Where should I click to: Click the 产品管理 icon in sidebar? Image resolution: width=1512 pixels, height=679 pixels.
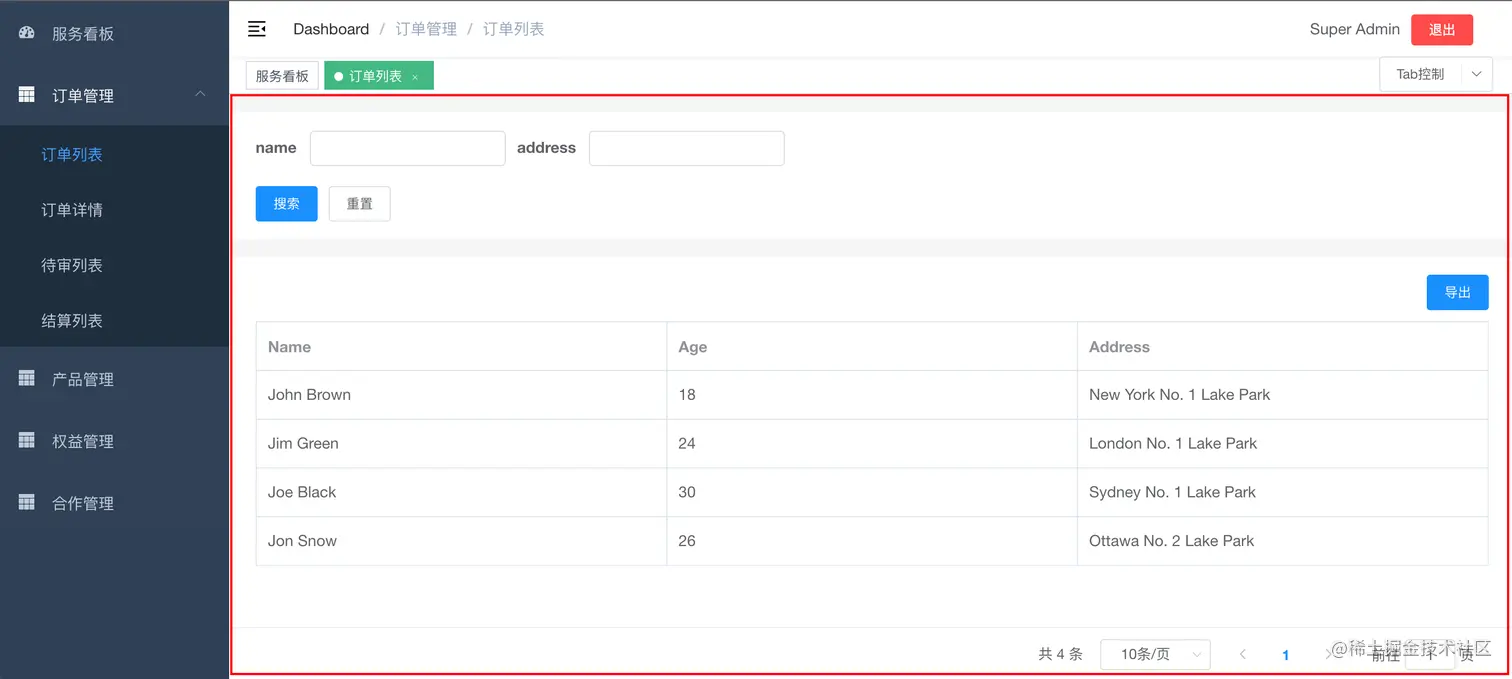[x=26, y=379]
